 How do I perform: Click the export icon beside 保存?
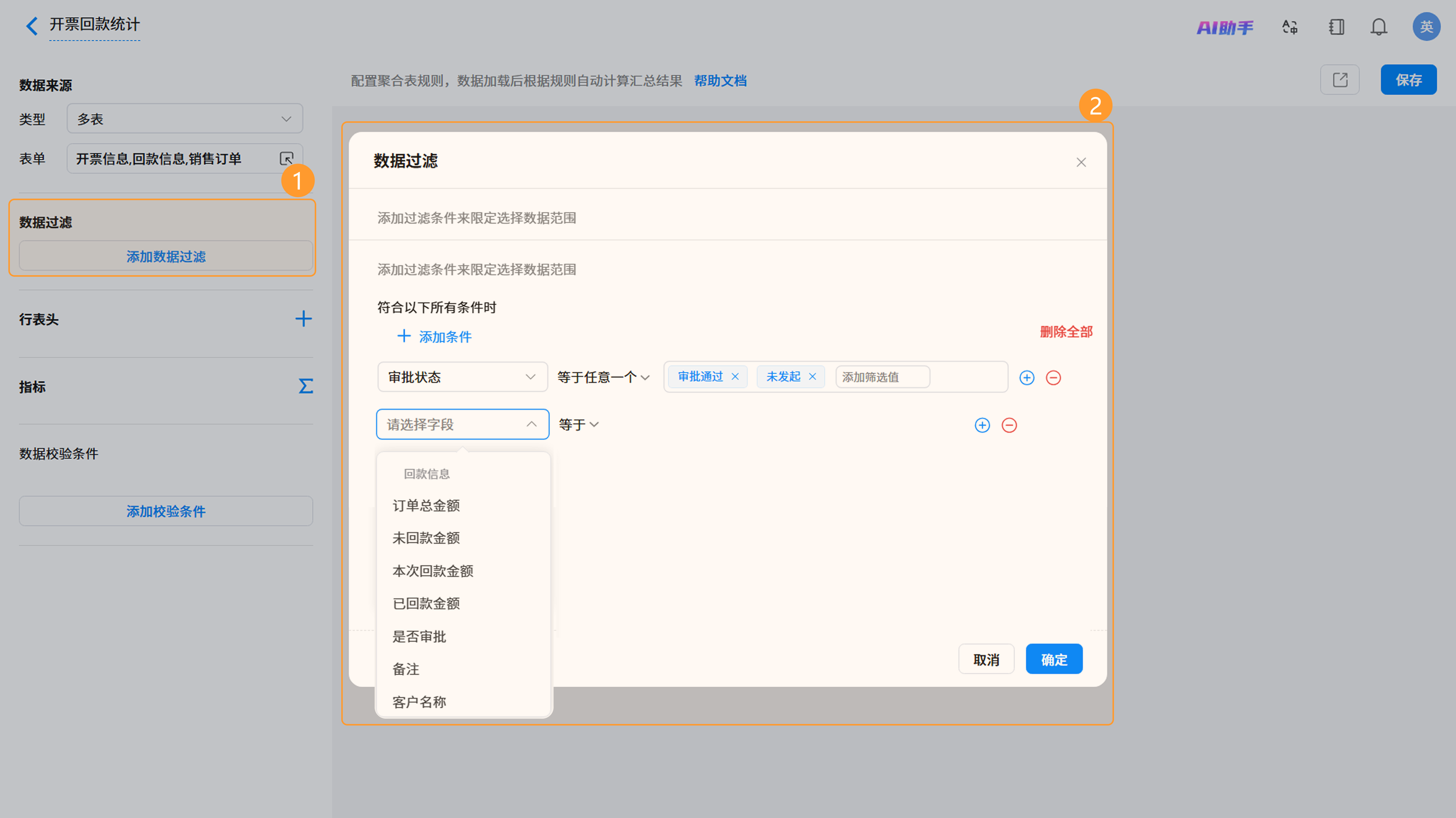pos(1339,80)
